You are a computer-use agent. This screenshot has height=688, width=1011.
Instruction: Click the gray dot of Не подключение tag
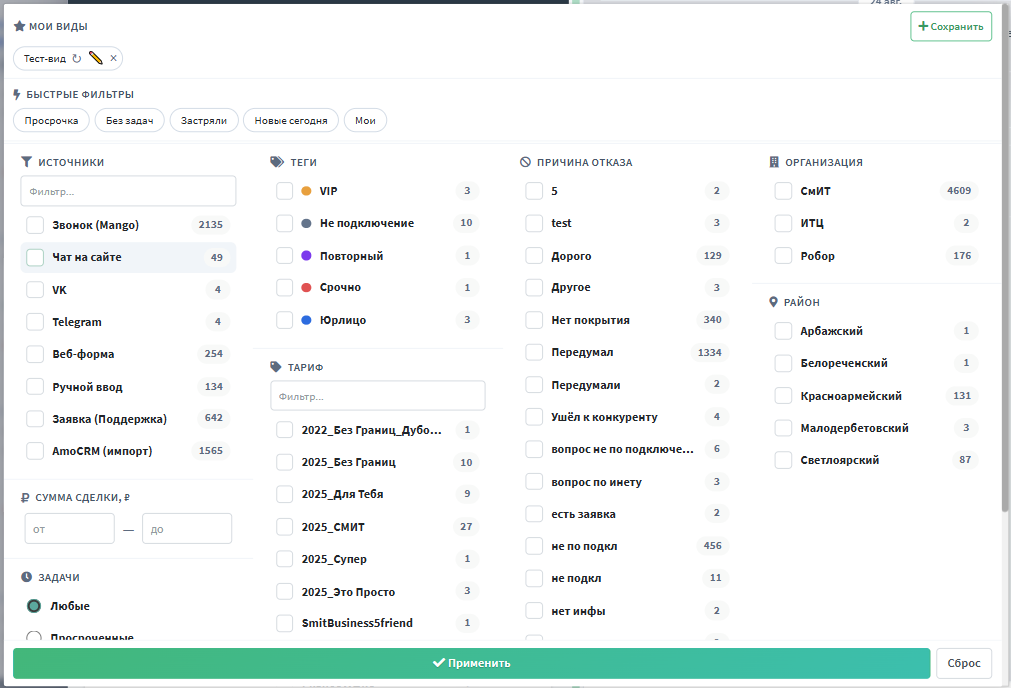306,223
